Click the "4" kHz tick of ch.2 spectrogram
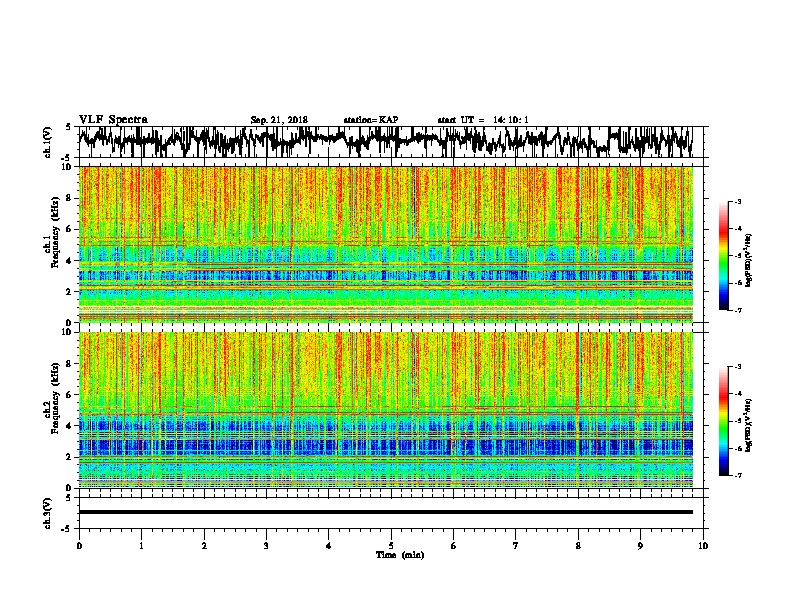The height and width of the screenshot is (612, 792). [70, 426]
